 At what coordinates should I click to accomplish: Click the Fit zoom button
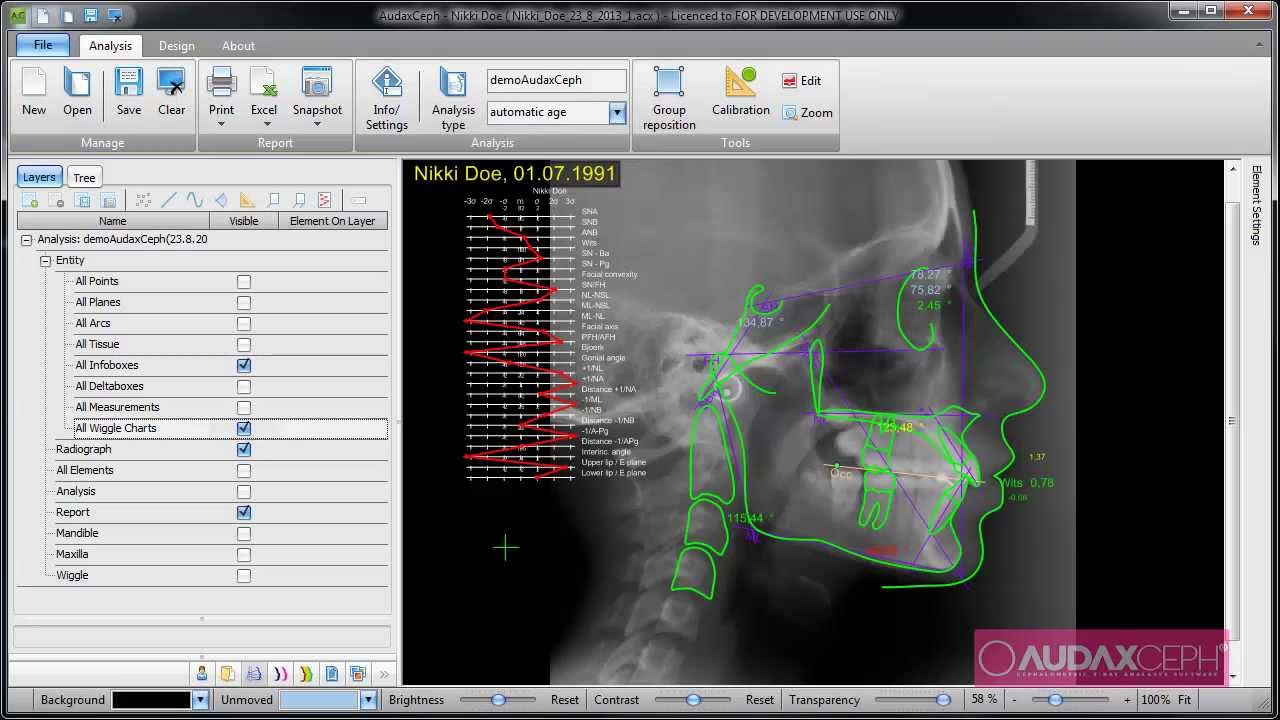click(1184, 700)
